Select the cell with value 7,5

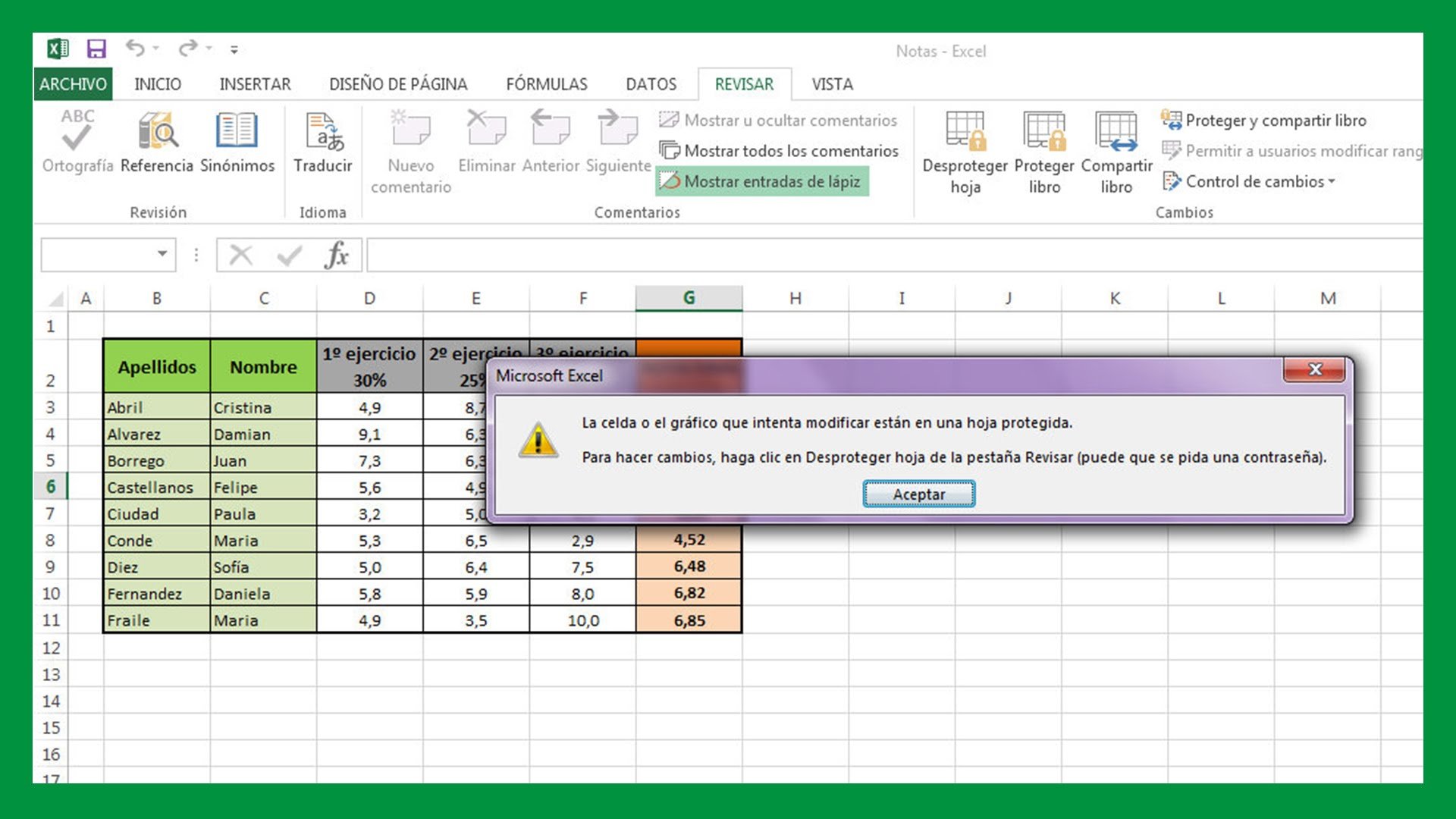[582, 566]
